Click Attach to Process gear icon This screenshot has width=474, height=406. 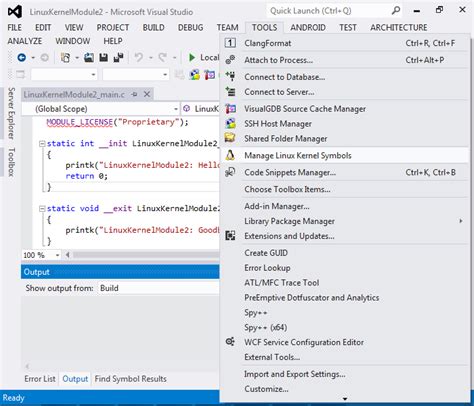tap(230, 60)
